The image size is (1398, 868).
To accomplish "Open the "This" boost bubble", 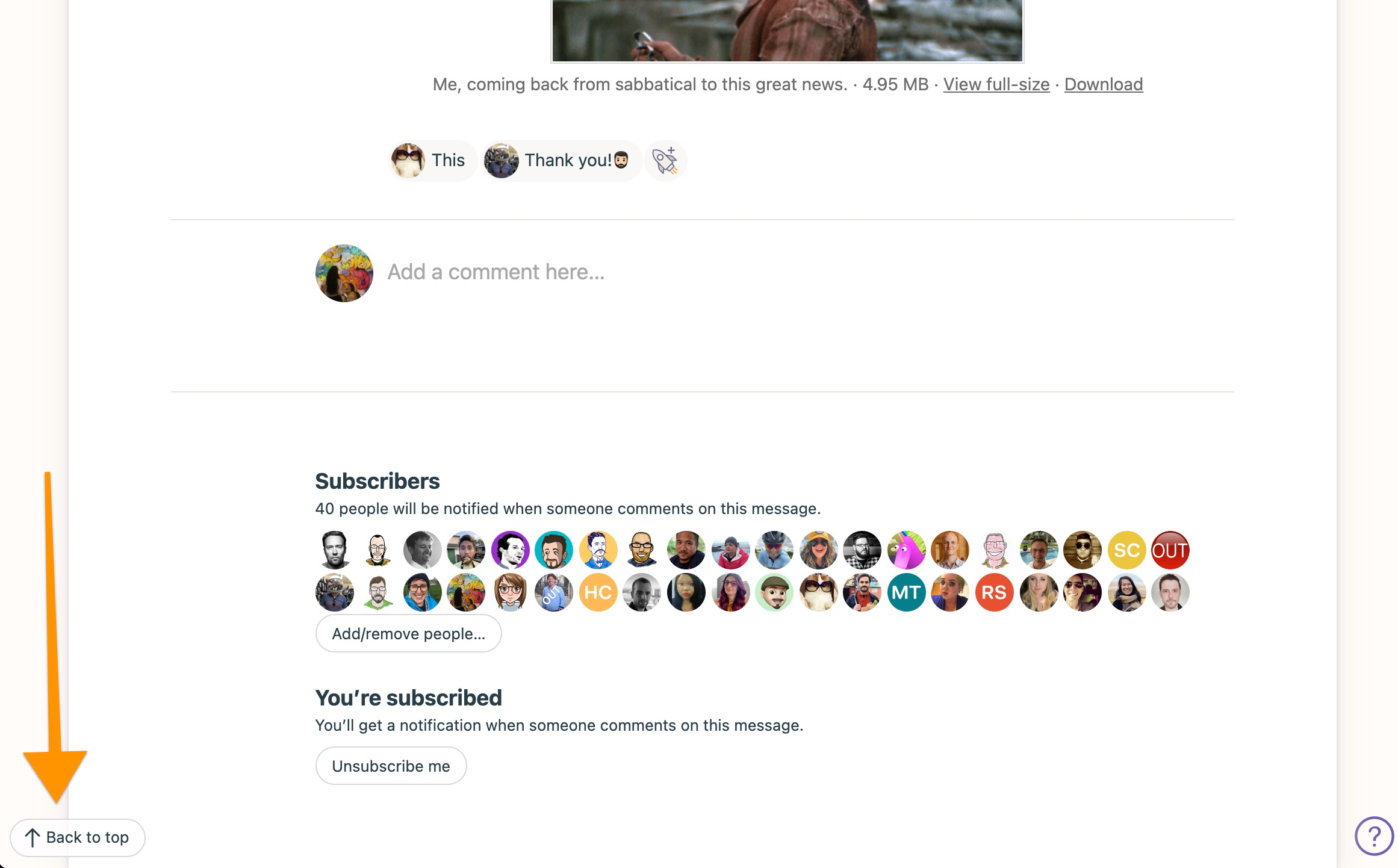I will [432, 161].
